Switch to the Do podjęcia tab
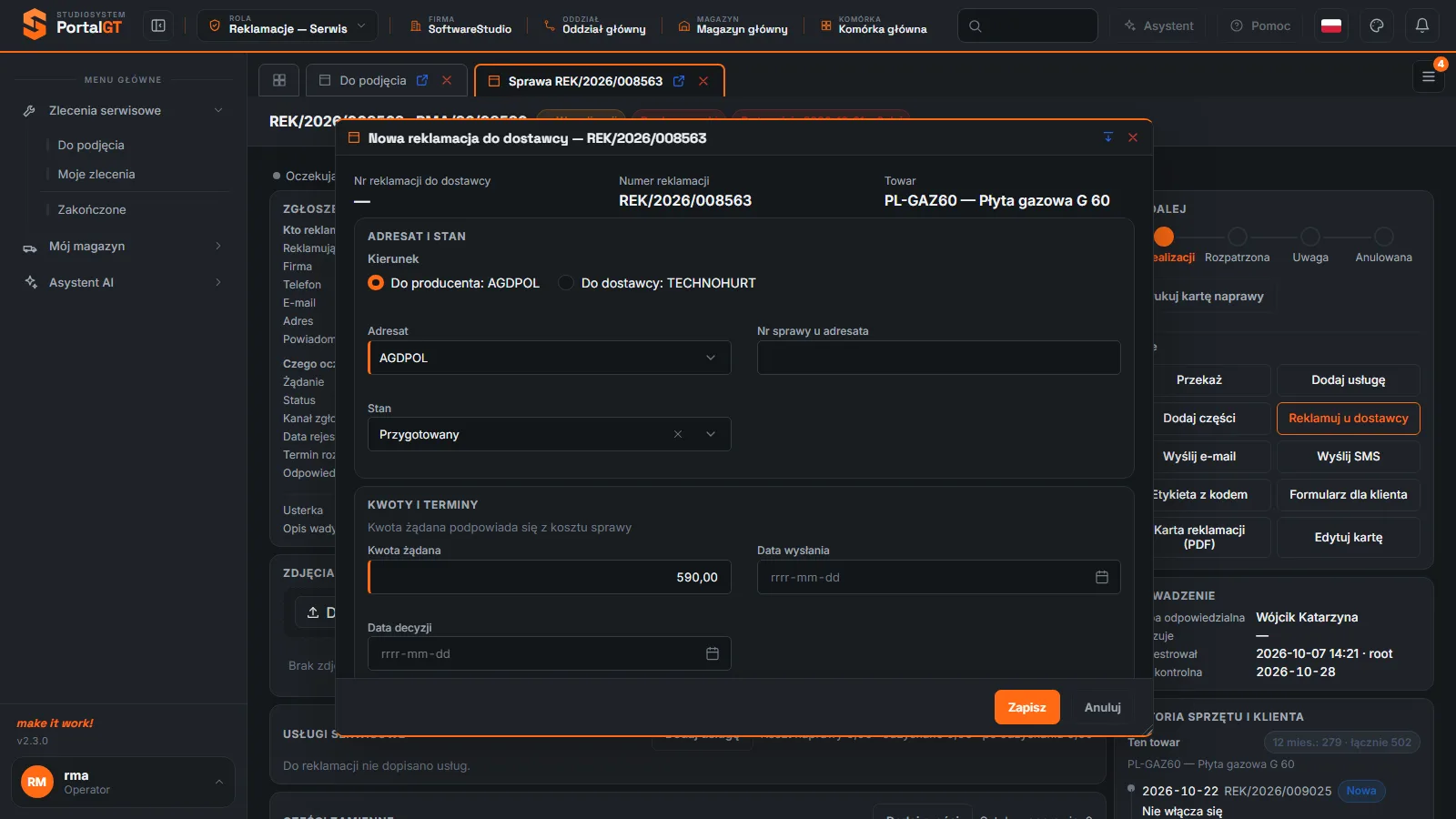This screenshot has height=819, width=1456. 373,80
